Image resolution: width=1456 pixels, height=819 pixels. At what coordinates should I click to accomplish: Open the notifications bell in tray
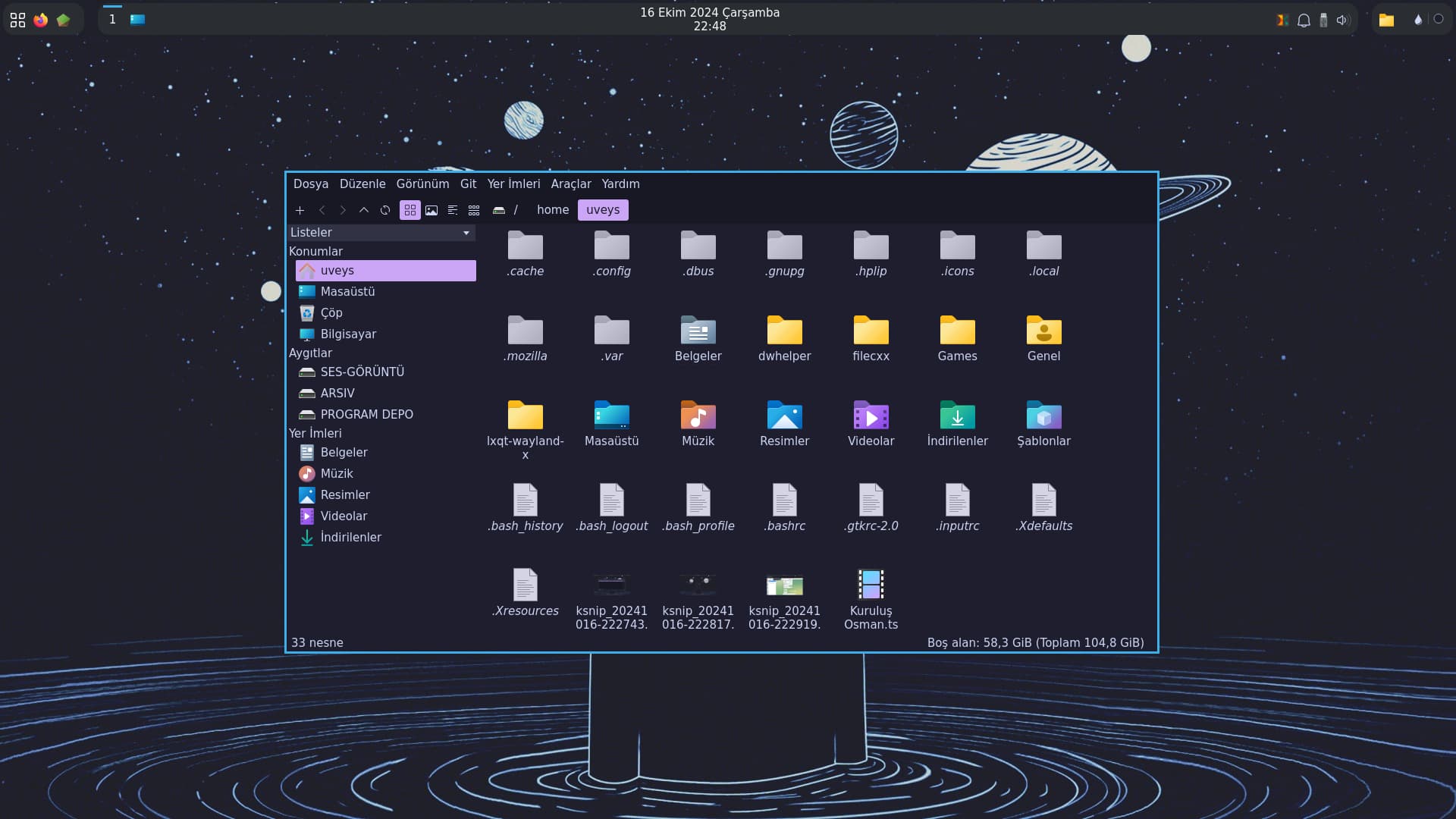[x=1304, y=20]
